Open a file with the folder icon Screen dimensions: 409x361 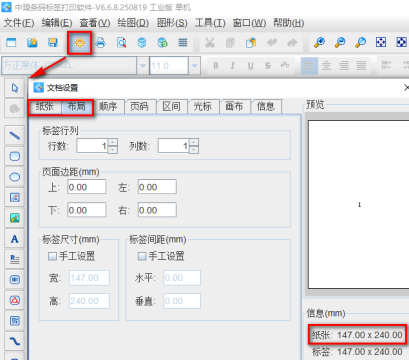point(32,43)
